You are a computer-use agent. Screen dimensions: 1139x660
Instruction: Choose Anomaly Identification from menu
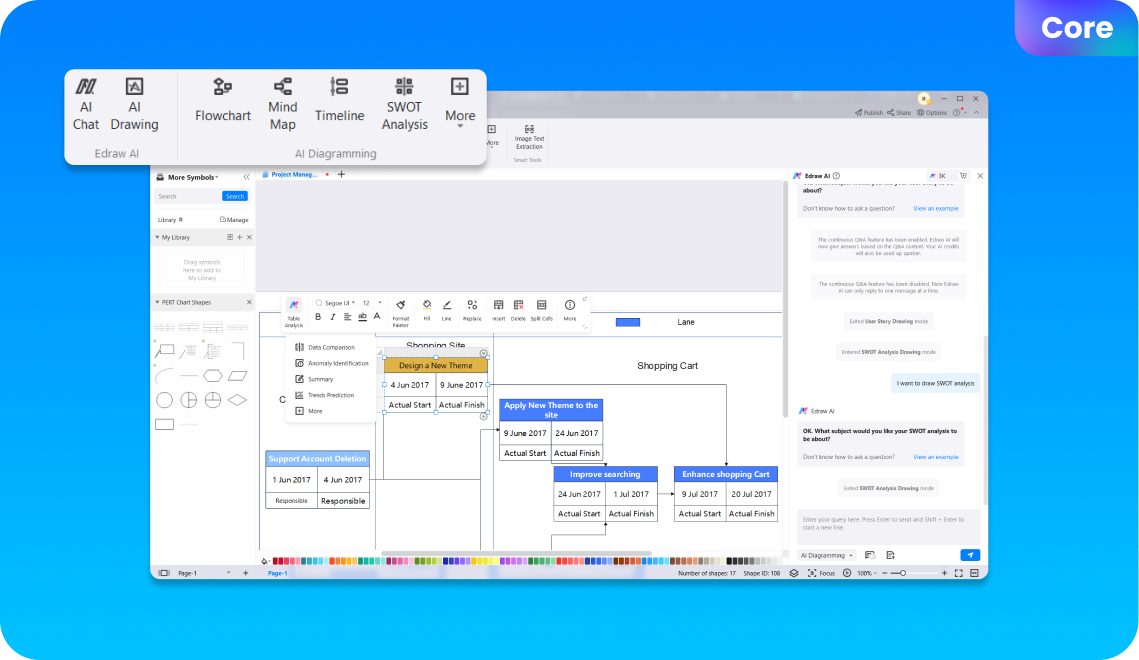pyautogui.click(x=331, y=363)
